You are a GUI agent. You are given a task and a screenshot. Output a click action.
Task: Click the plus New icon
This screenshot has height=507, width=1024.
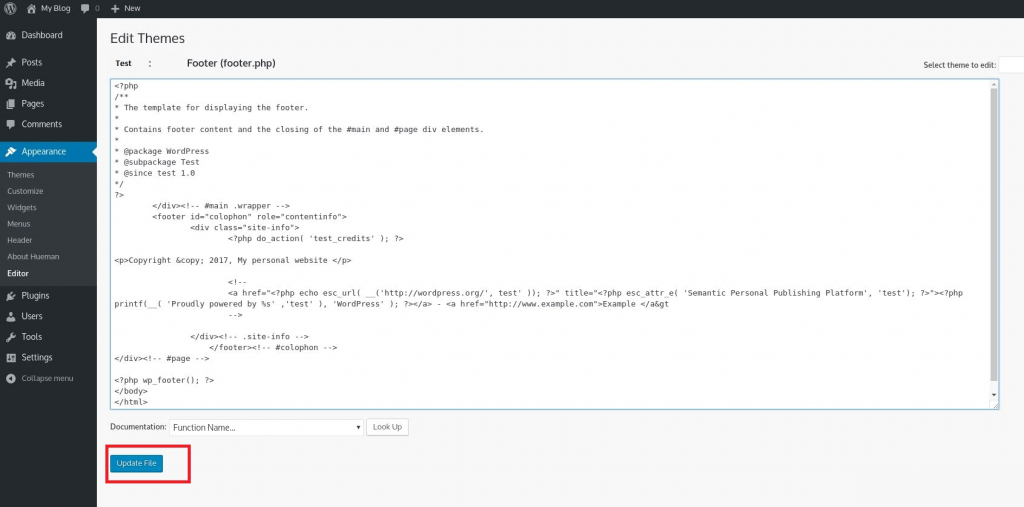115,8
